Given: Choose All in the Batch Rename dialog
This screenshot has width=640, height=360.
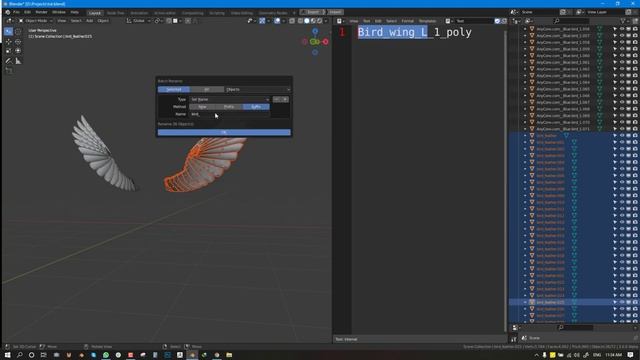Looking at the screenshot, I should pos(207,89).
